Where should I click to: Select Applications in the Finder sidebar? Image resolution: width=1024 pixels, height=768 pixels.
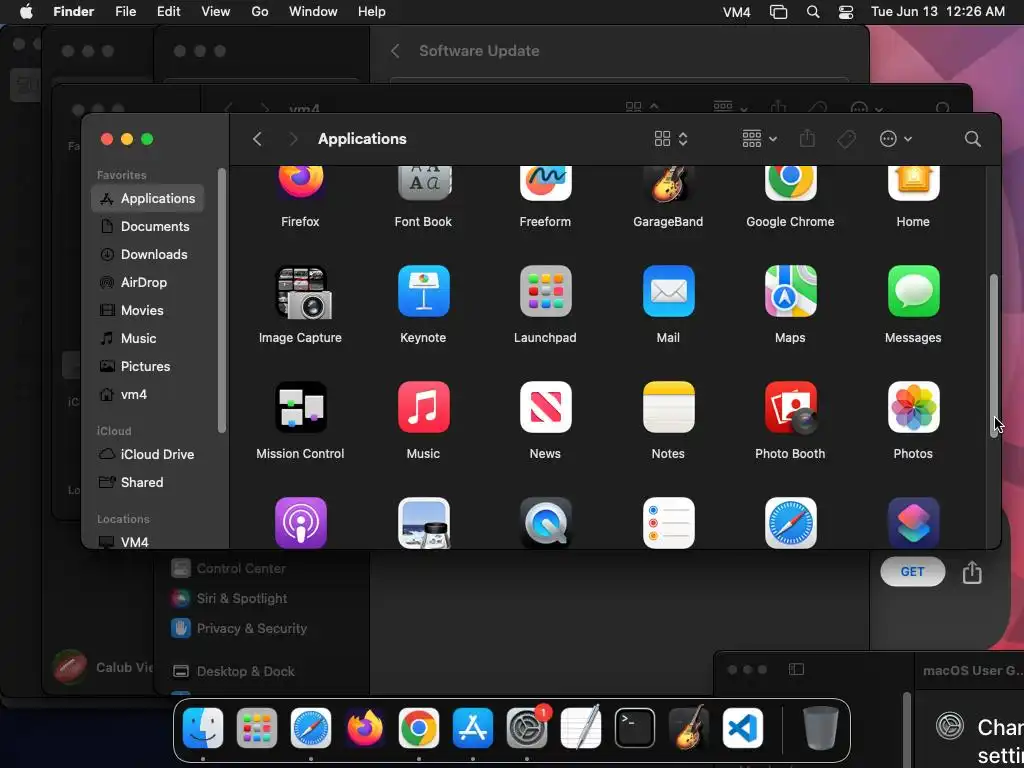click(148, 199)
